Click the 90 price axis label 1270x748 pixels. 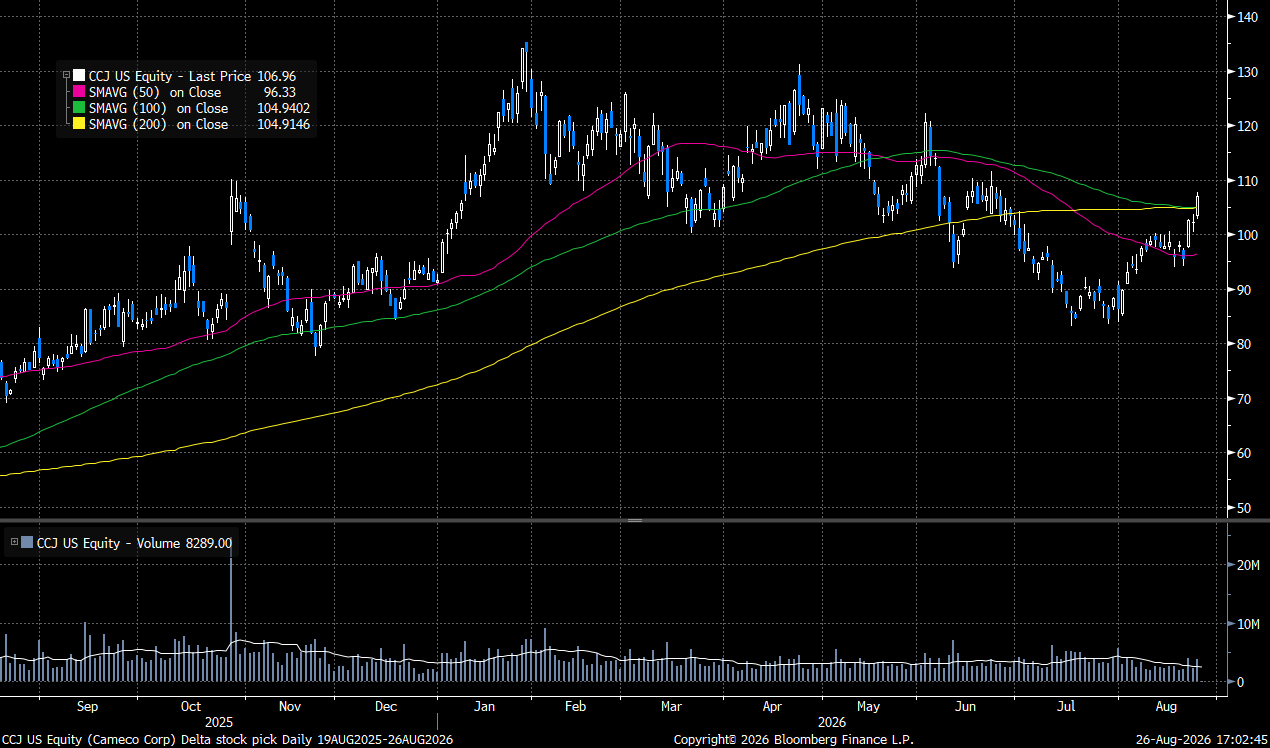1244,290
